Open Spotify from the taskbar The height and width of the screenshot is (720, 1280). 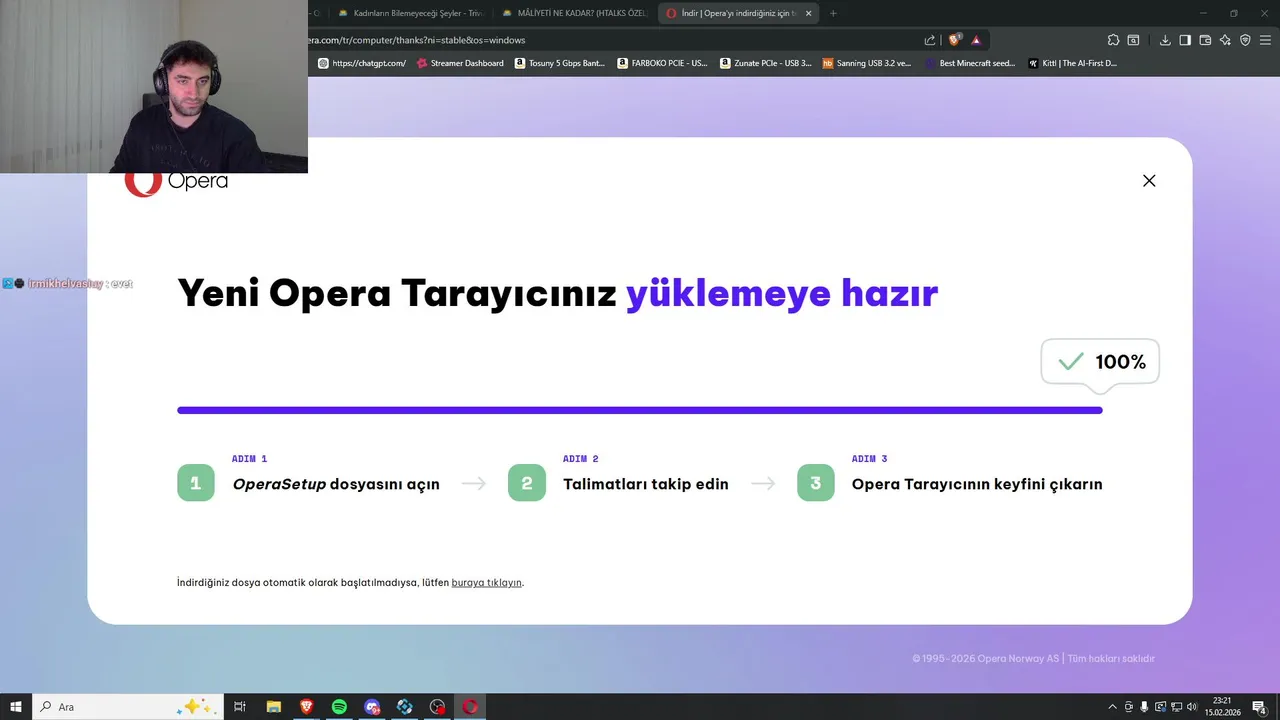pos(339,707)
